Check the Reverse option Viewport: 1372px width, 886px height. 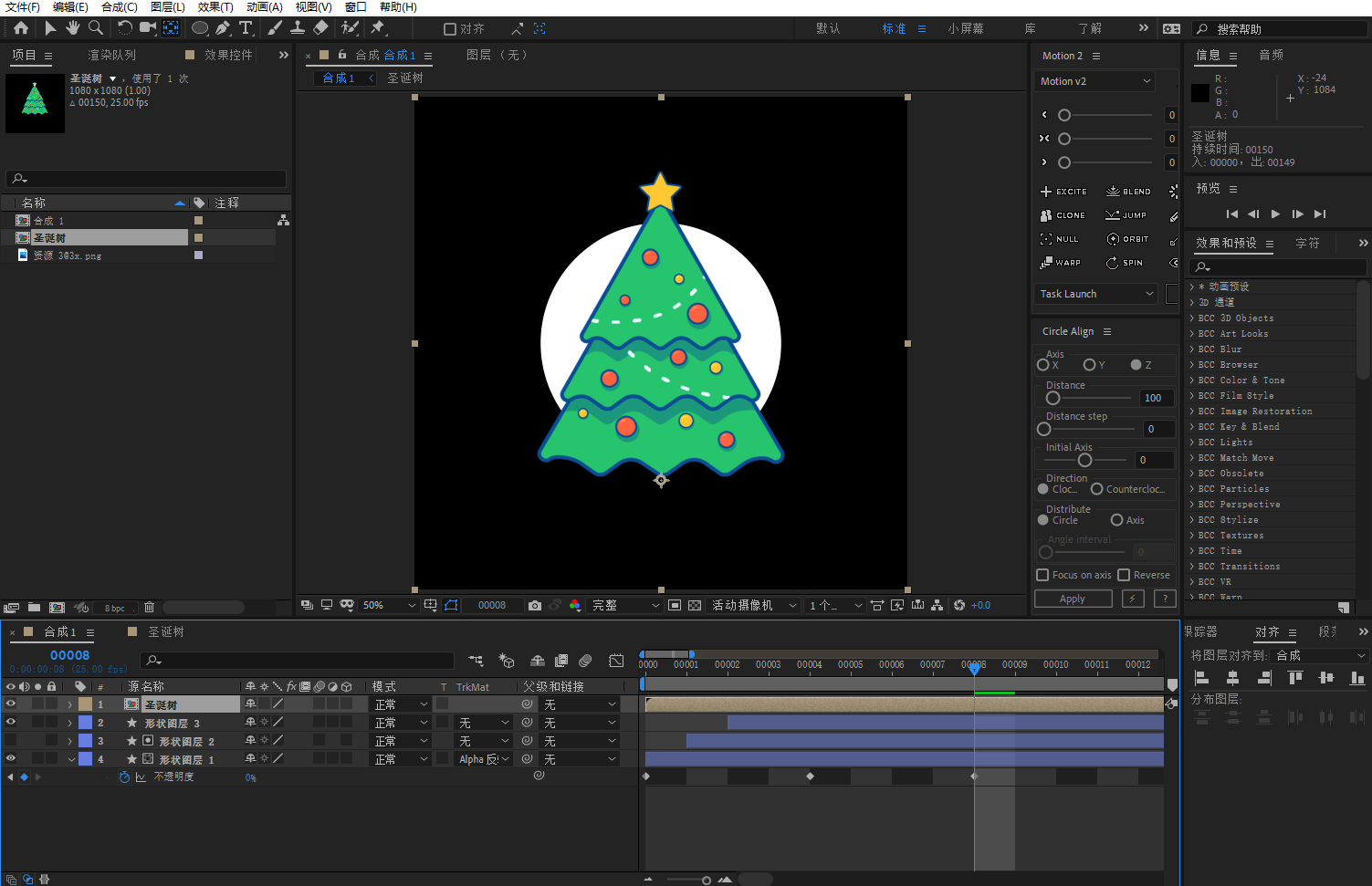pos(1124,575)
